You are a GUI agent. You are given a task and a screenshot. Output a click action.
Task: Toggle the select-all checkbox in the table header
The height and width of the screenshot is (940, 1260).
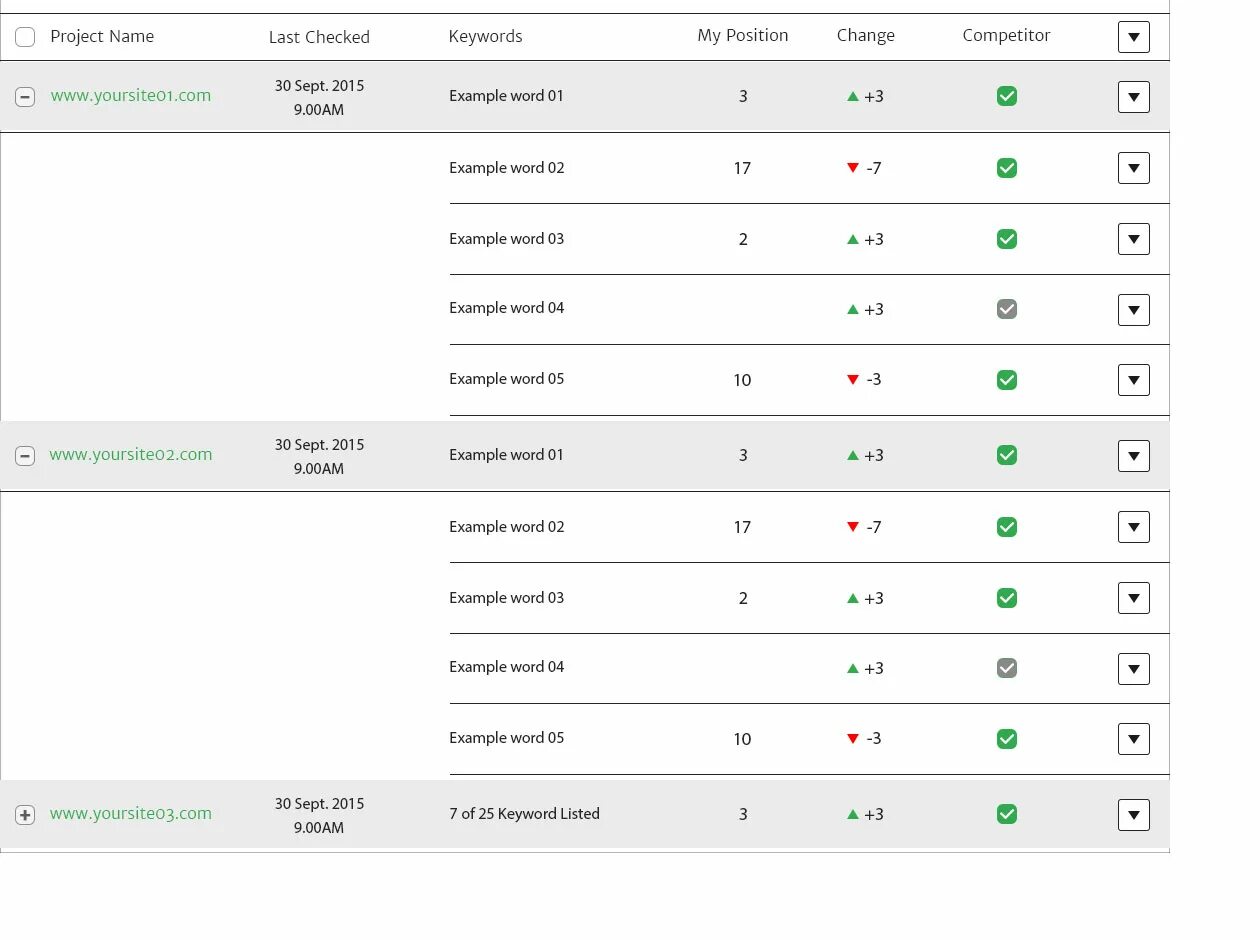[x=25, y=37]
